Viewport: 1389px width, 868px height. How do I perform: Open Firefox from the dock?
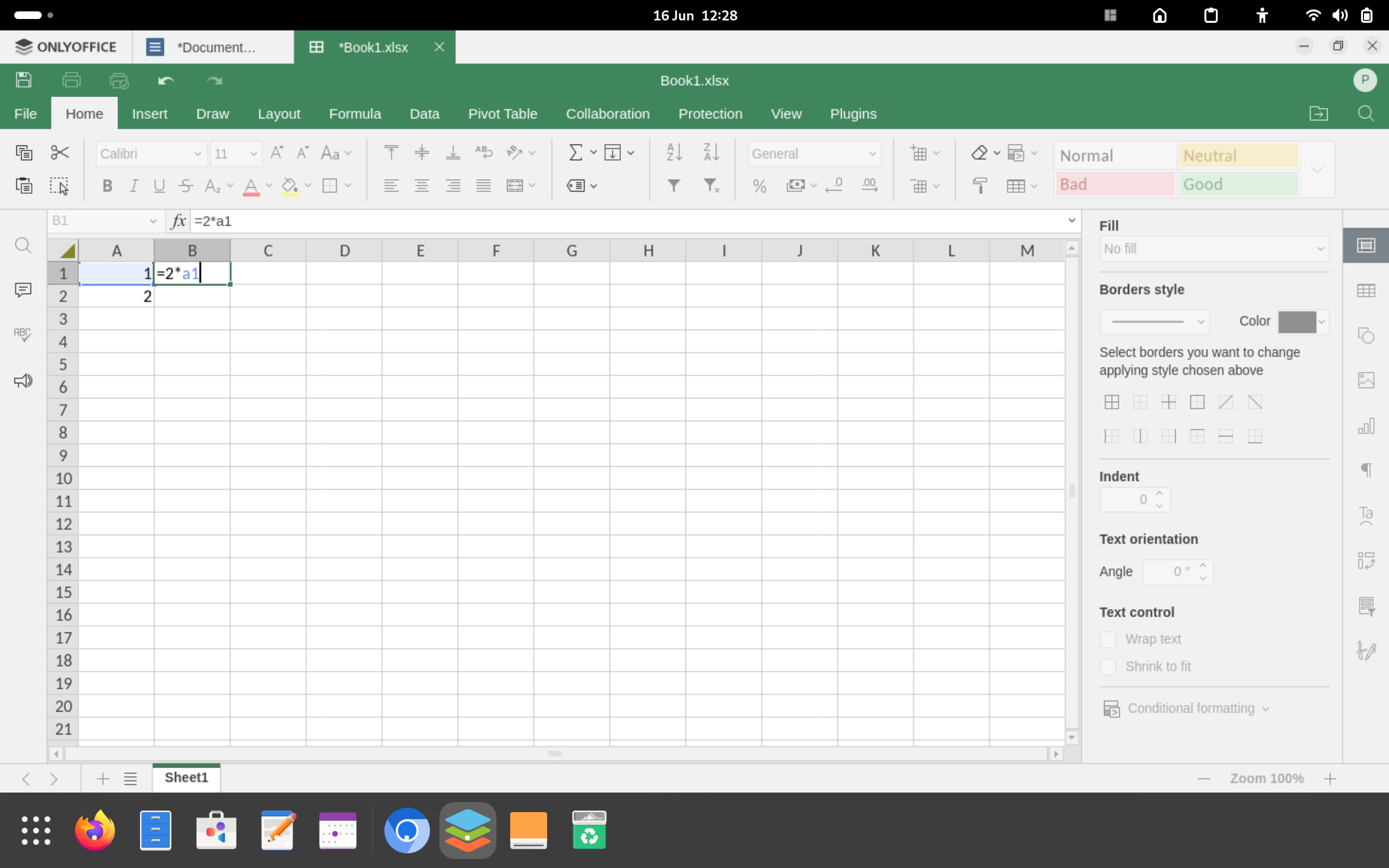[94, 830]
